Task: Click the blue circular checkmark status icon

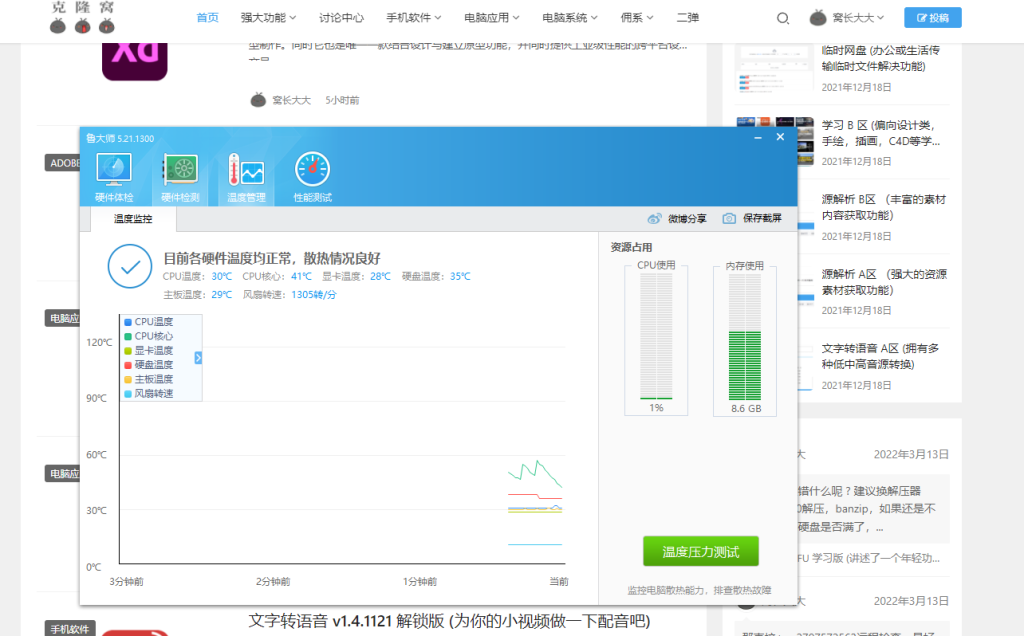Action: point(130,266)
